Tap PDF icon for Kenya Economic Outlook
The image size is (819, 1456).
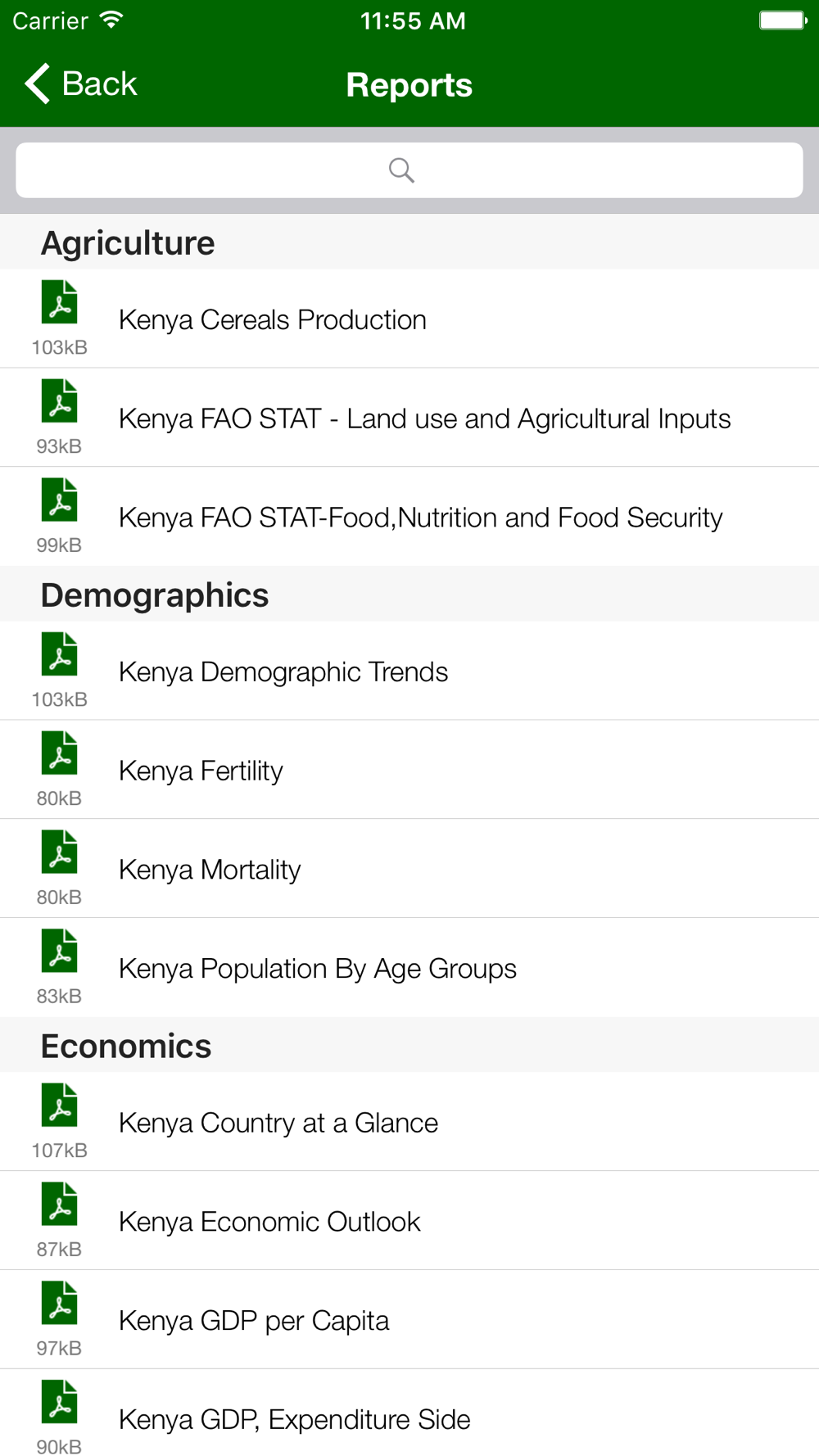60,1204
